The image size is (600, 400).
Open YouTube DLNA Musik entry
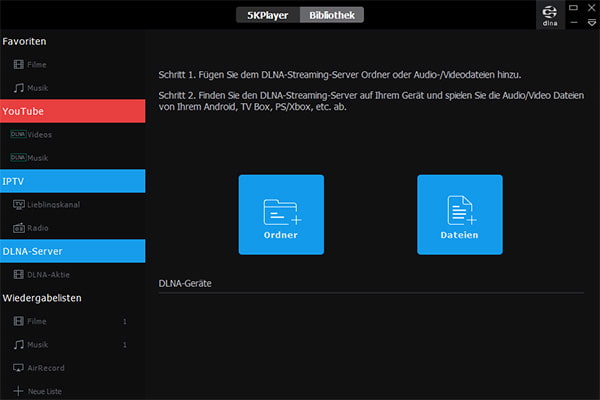73,158
